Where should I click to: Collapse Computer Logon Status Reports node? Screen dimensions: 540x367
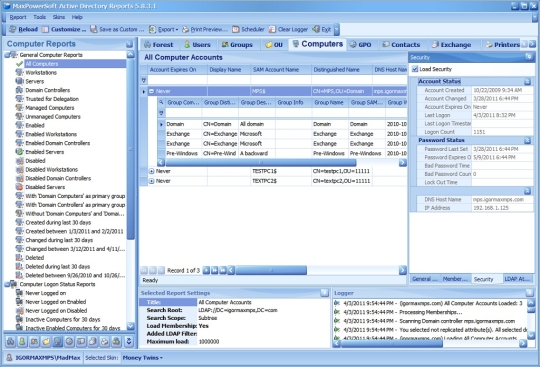7,284
